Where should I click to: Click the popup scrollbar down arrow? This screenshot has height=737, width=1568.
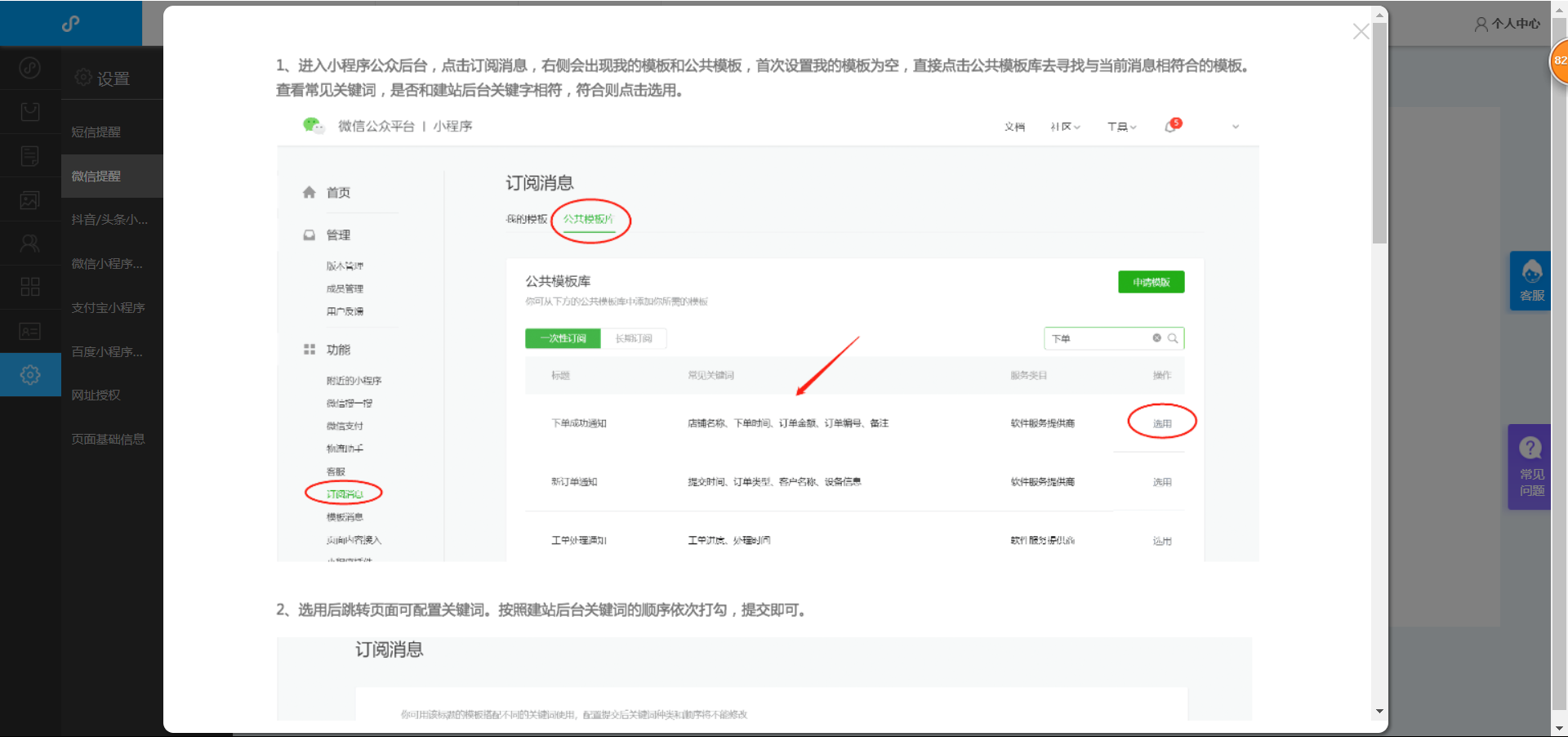[1380, 712]
